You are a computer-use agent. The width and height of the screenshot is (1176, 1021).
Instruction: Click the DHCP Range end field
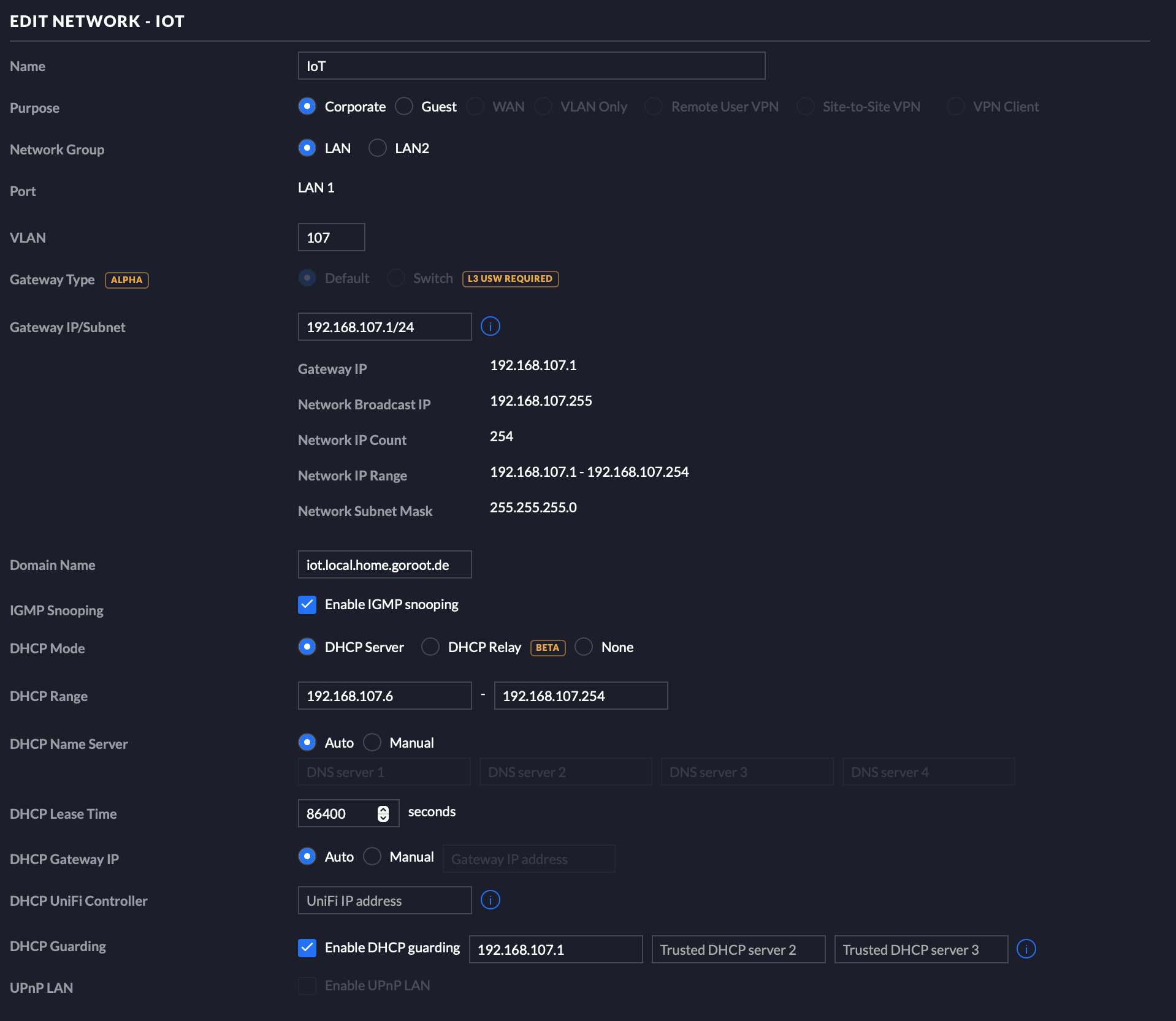click(x=581, y=696)
